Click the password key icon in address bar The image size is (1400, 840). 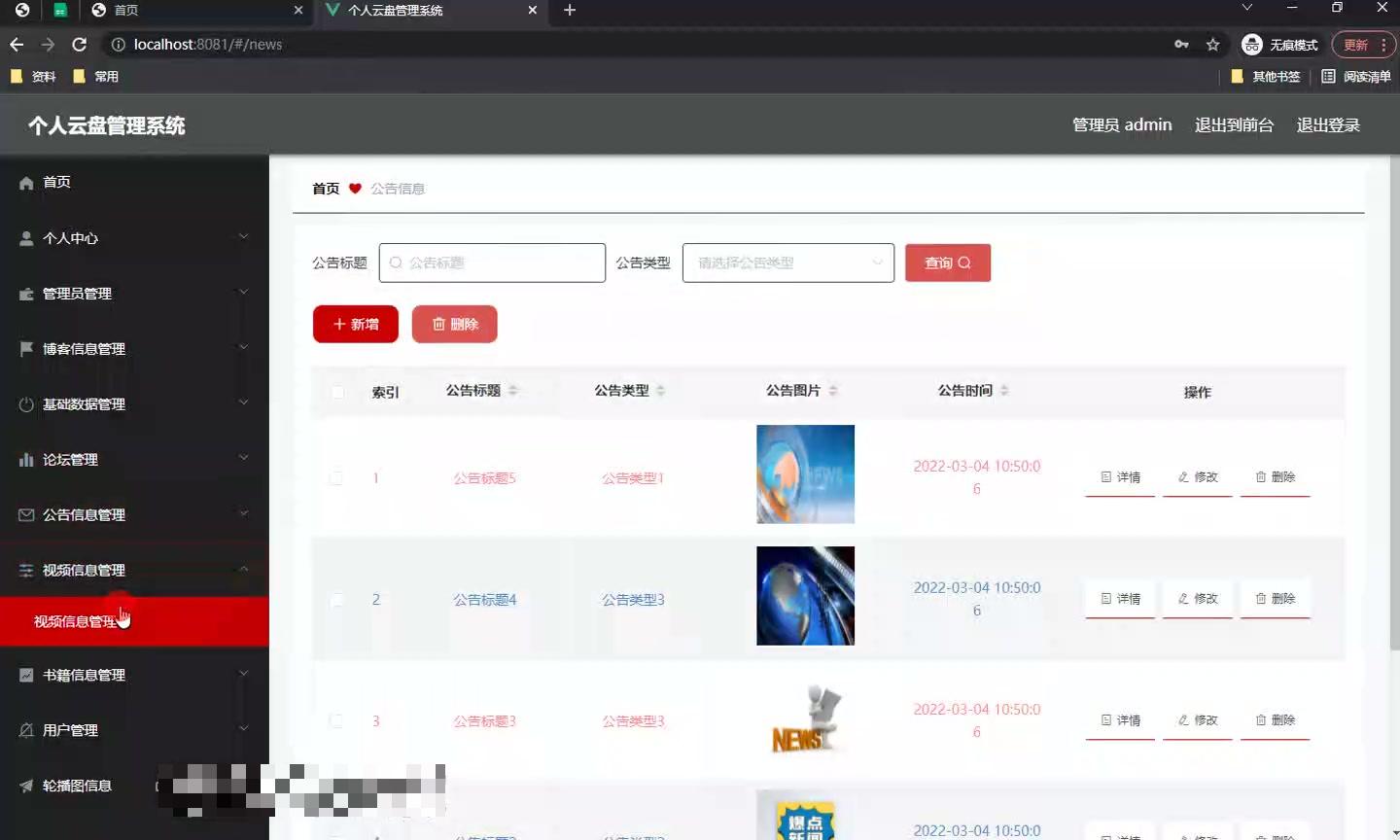point(1181,45)
